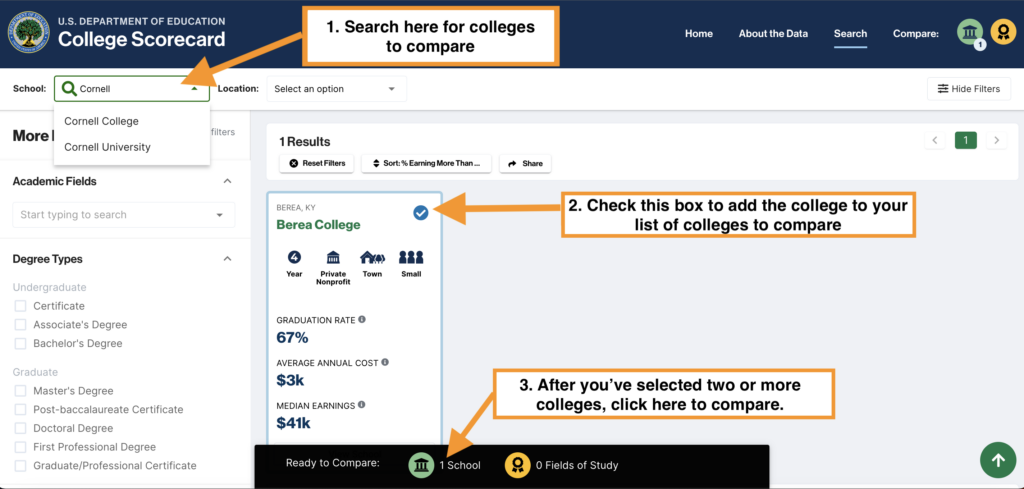1024x489 pixels.
Task: Go to Home in top navigation
Action: (x=699, y=34)
